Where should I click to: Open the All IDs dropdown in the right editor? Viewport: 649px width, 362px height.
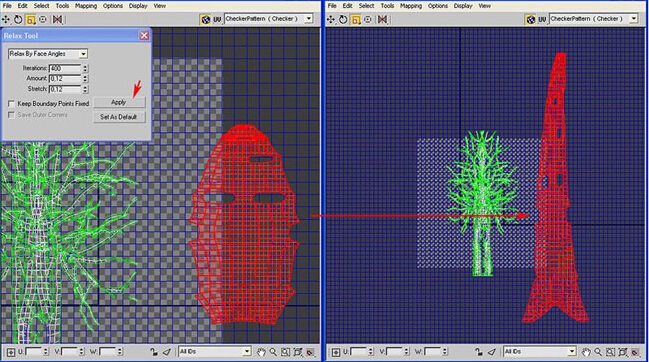(x=540, y=352)
